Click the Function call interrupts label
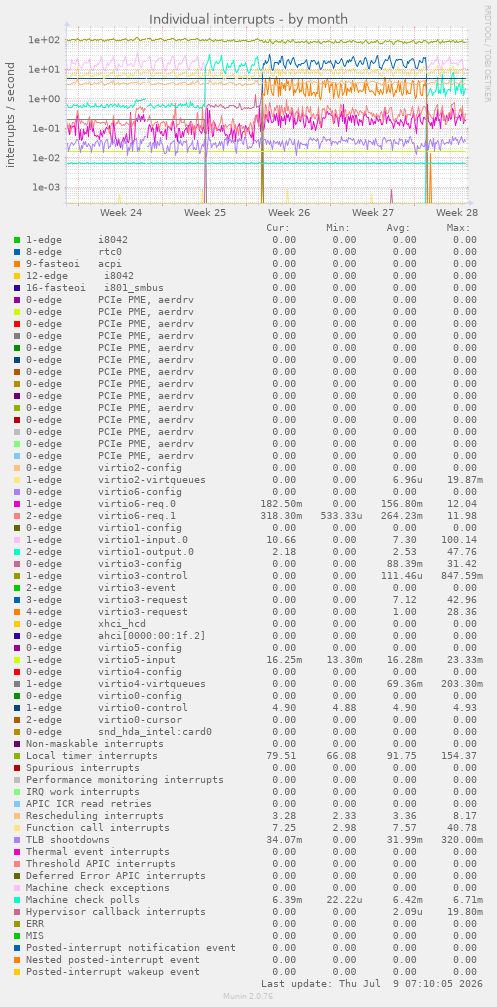Viewport: 497px width, 1007px height. (x=98, y=828)
